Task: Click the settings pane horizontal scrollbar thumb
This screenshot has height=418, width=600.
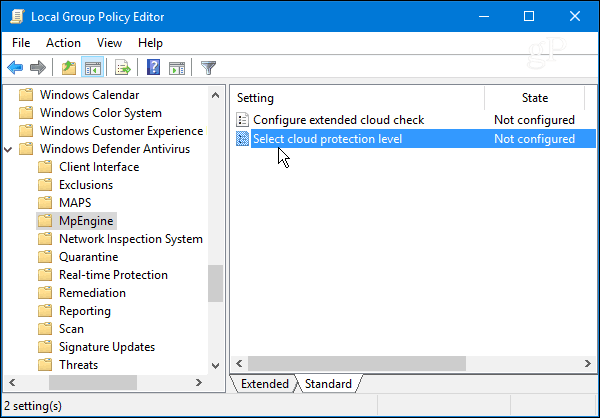Action: tap(357, 363)
